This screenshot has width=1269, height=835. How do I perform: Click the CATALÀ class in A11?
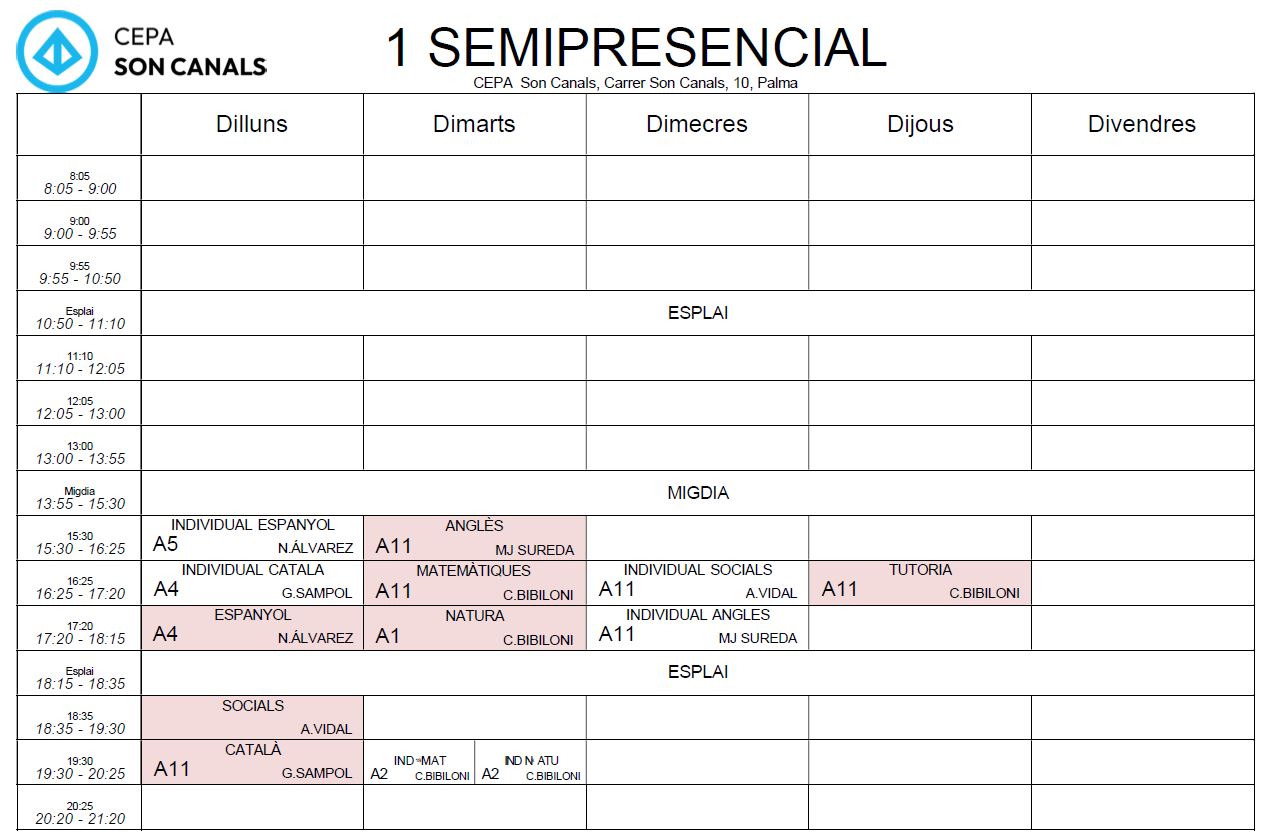pyautogui.click(x=252, y=762)
